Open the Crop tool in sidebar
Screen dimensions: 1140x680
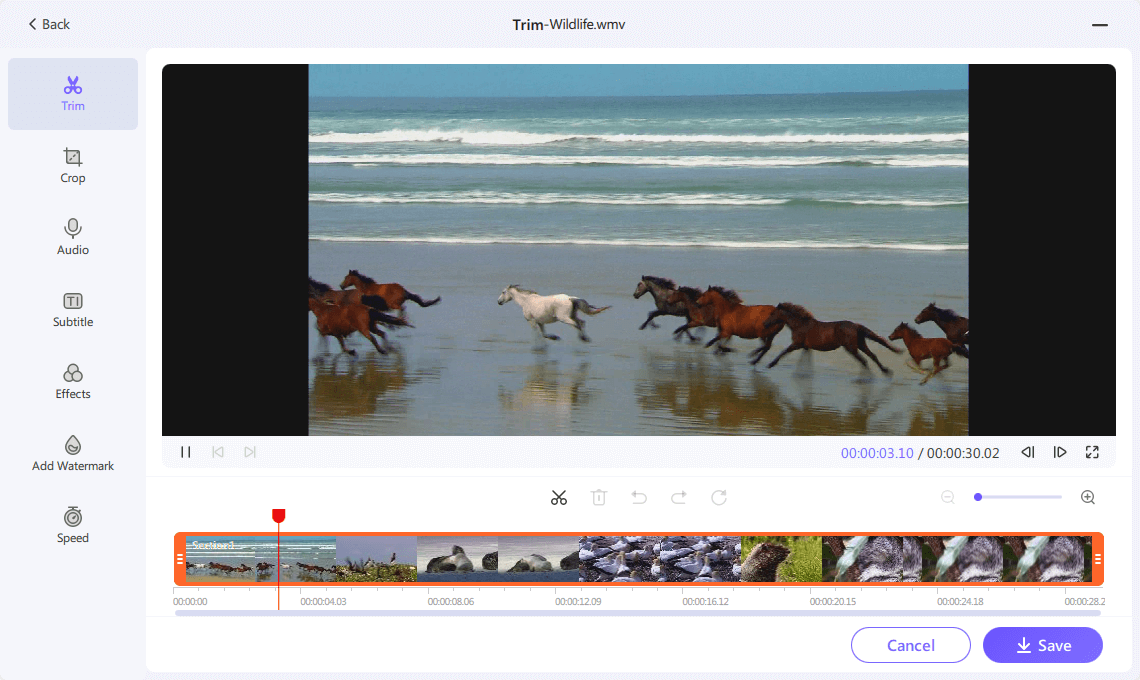[73, 166]
